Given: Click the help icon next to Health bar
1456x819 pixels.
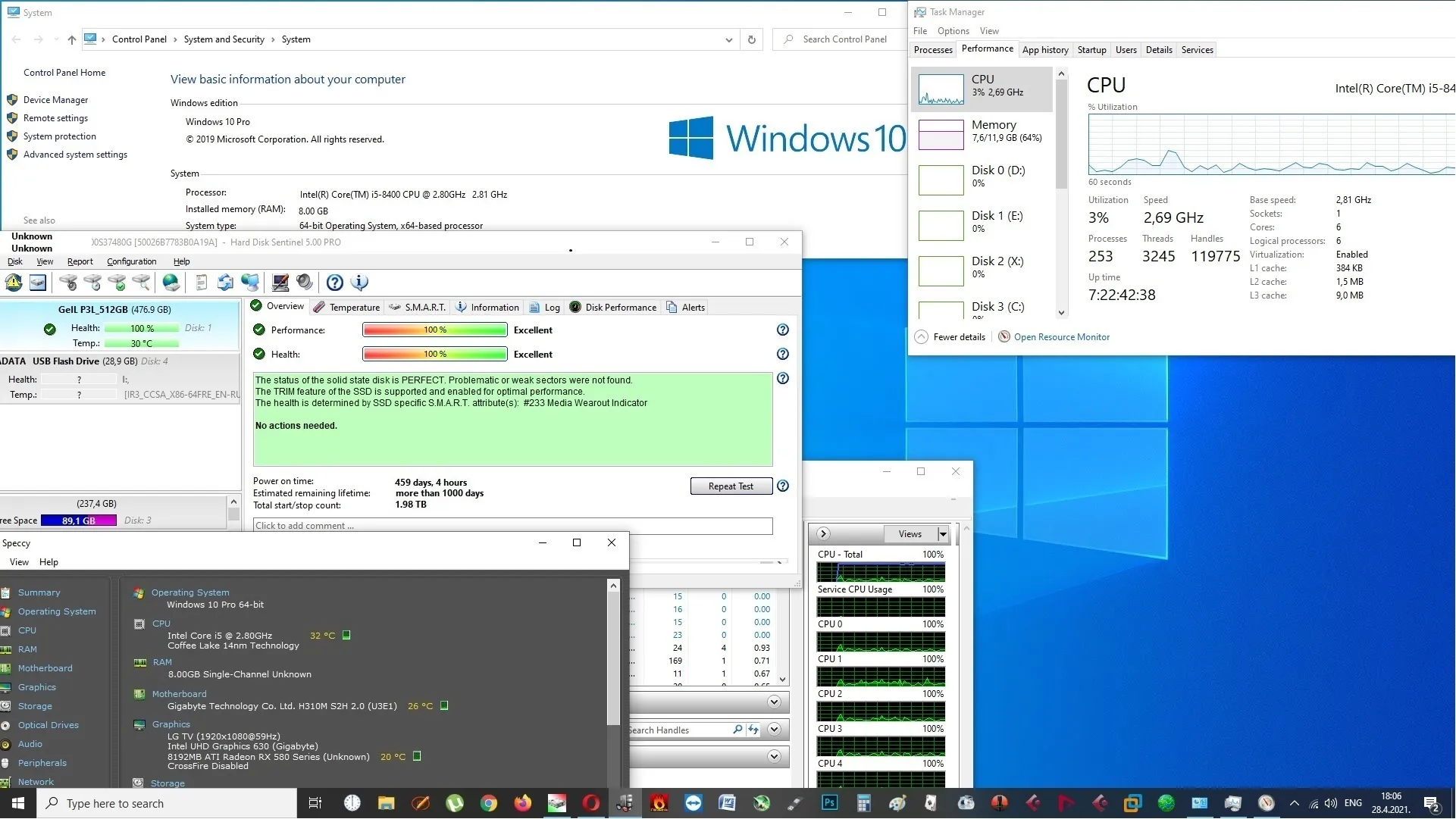Looking at the screenshot, I should pos(783,355).
